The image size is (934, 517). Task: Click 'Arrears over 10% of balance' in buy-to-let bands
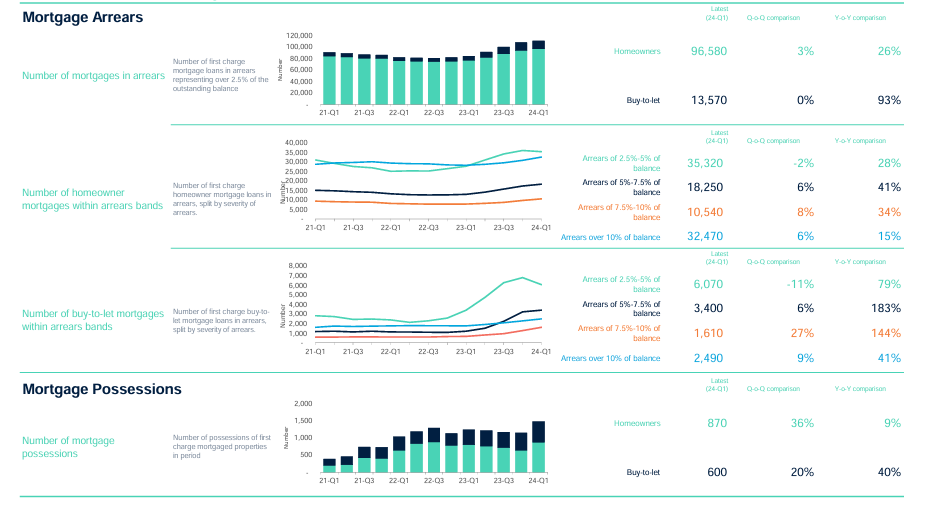(610, 359)
